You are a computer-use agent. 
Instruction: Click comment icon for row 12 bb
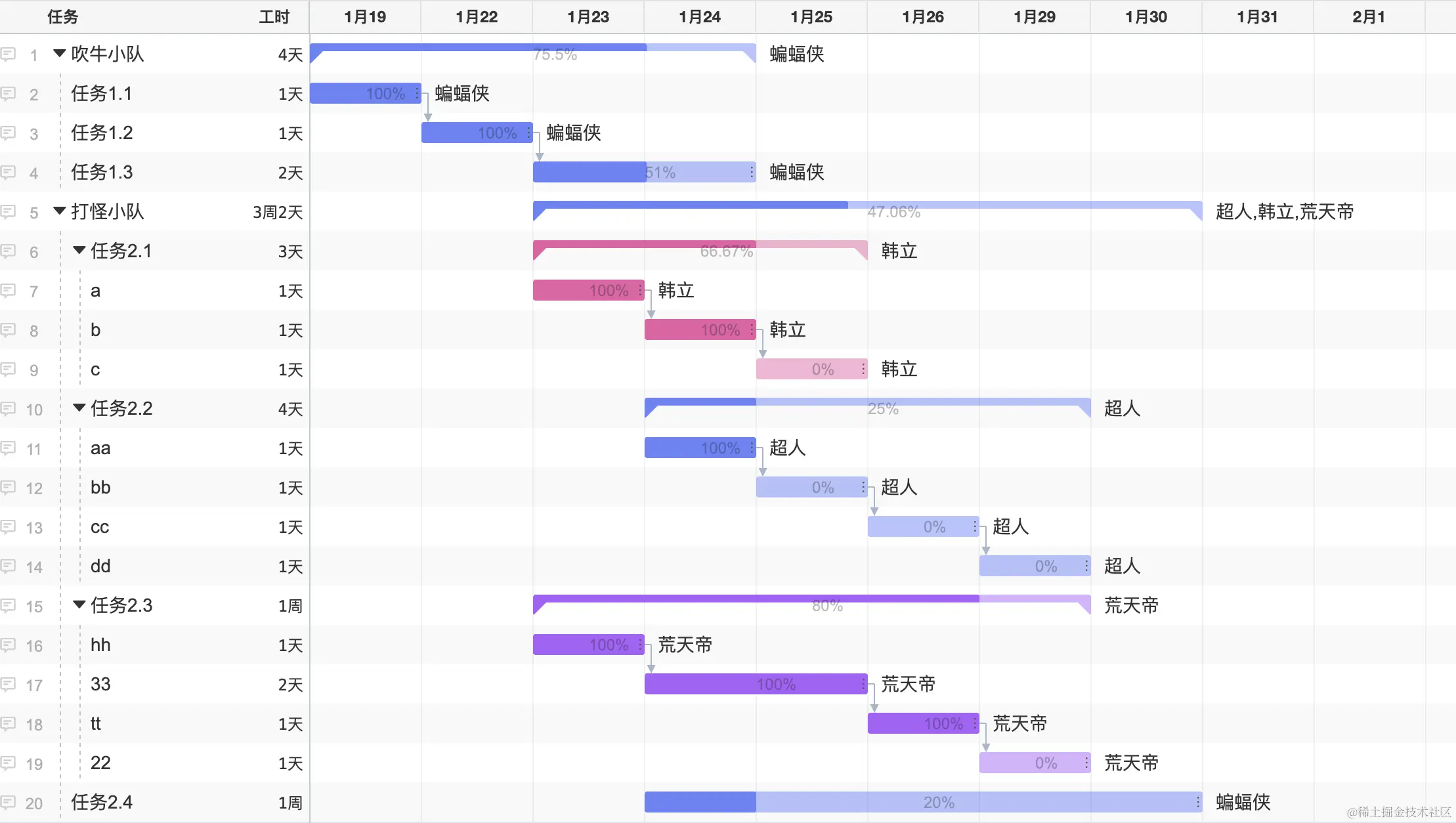click(9, 487)
